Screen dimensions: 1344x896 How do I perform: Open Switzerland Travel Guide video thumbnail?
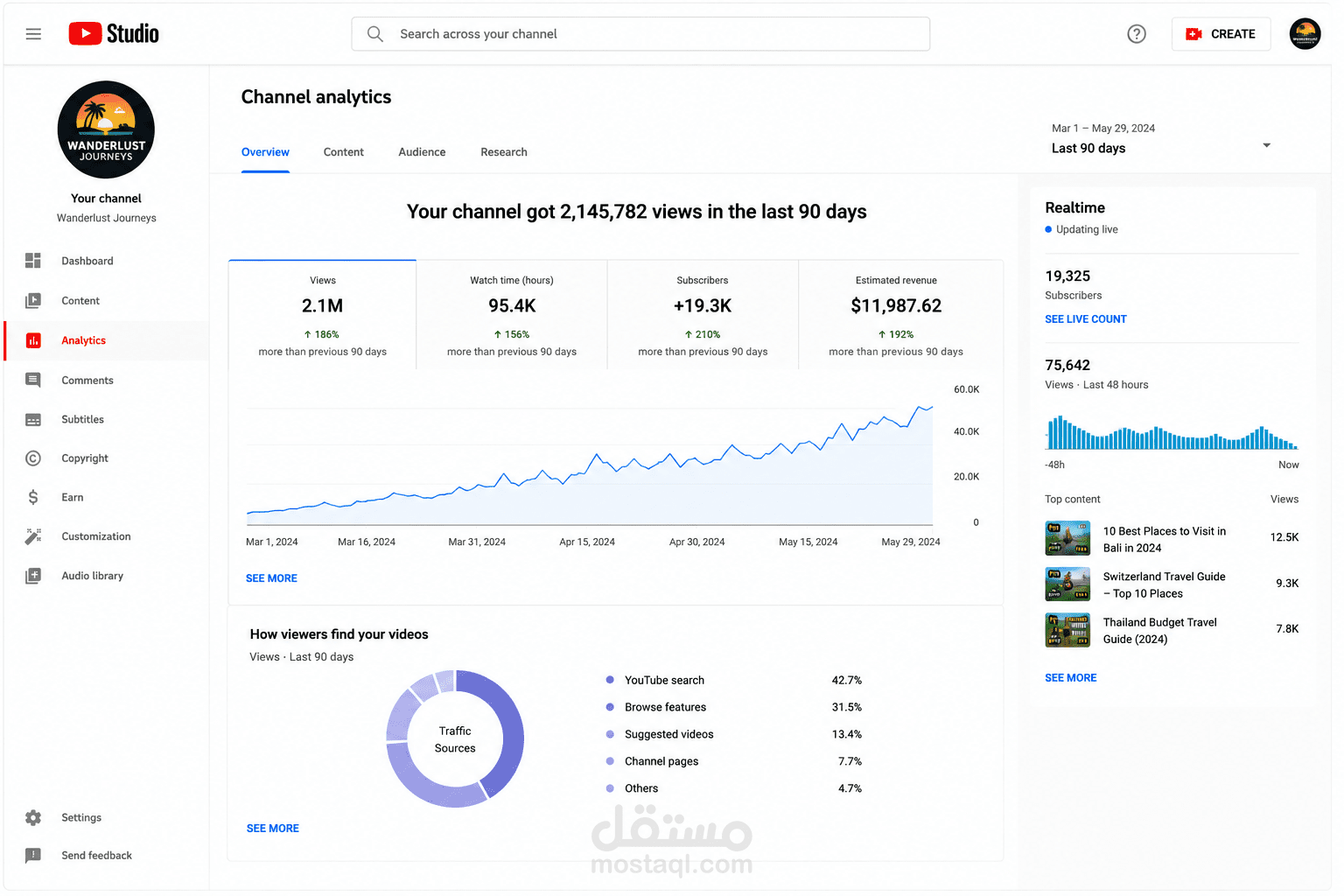coord(1067,584)
